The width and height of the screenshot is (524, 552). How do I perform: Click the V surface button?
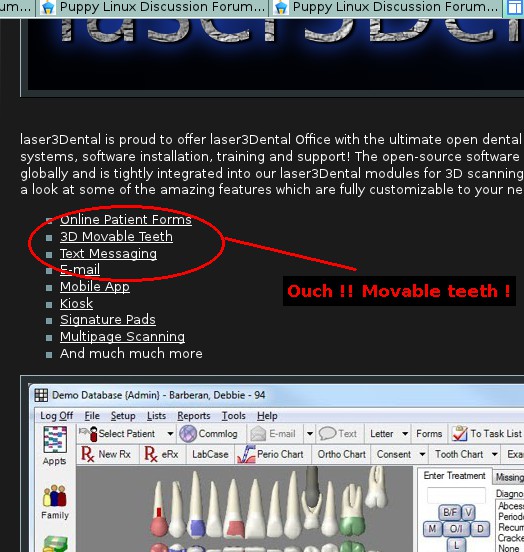click(x=468, y=512)
